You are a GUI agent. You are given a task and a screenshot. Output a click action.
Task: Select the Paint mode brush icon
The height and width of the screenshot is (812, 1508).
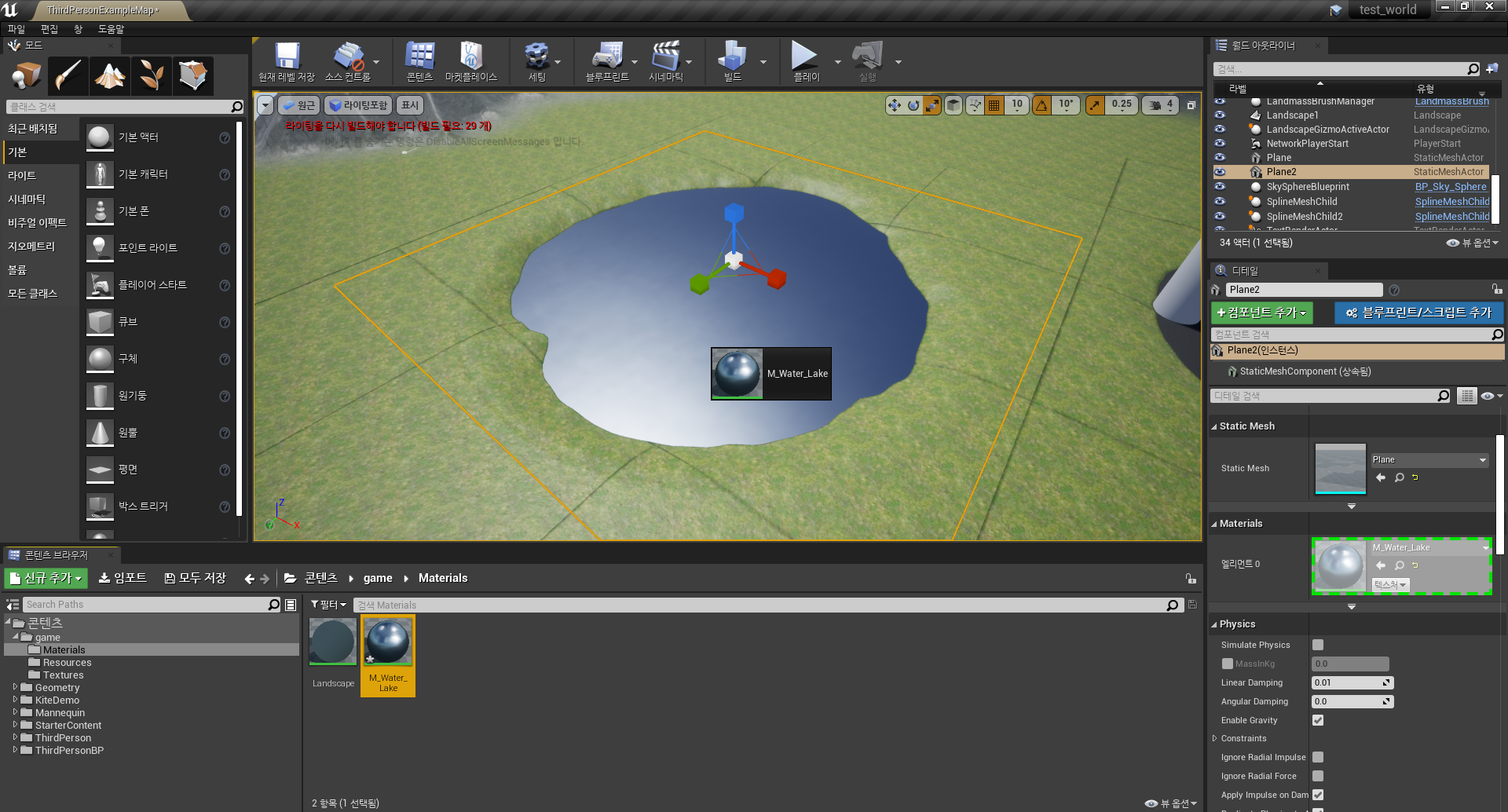(68, 75)
